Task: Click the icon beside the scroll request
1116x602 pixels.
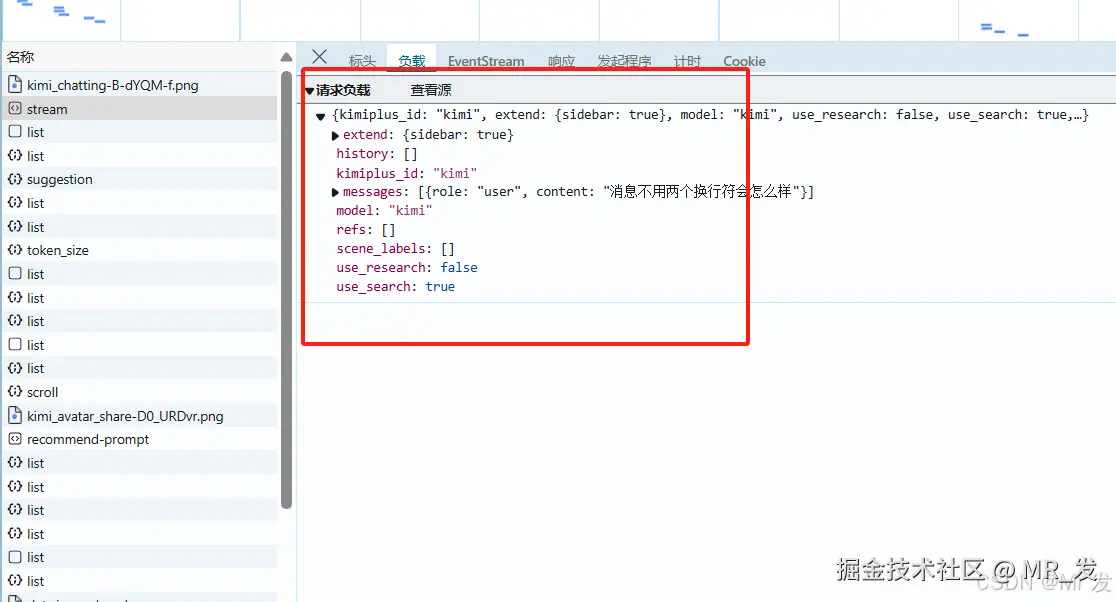Action: coord(15,391)
